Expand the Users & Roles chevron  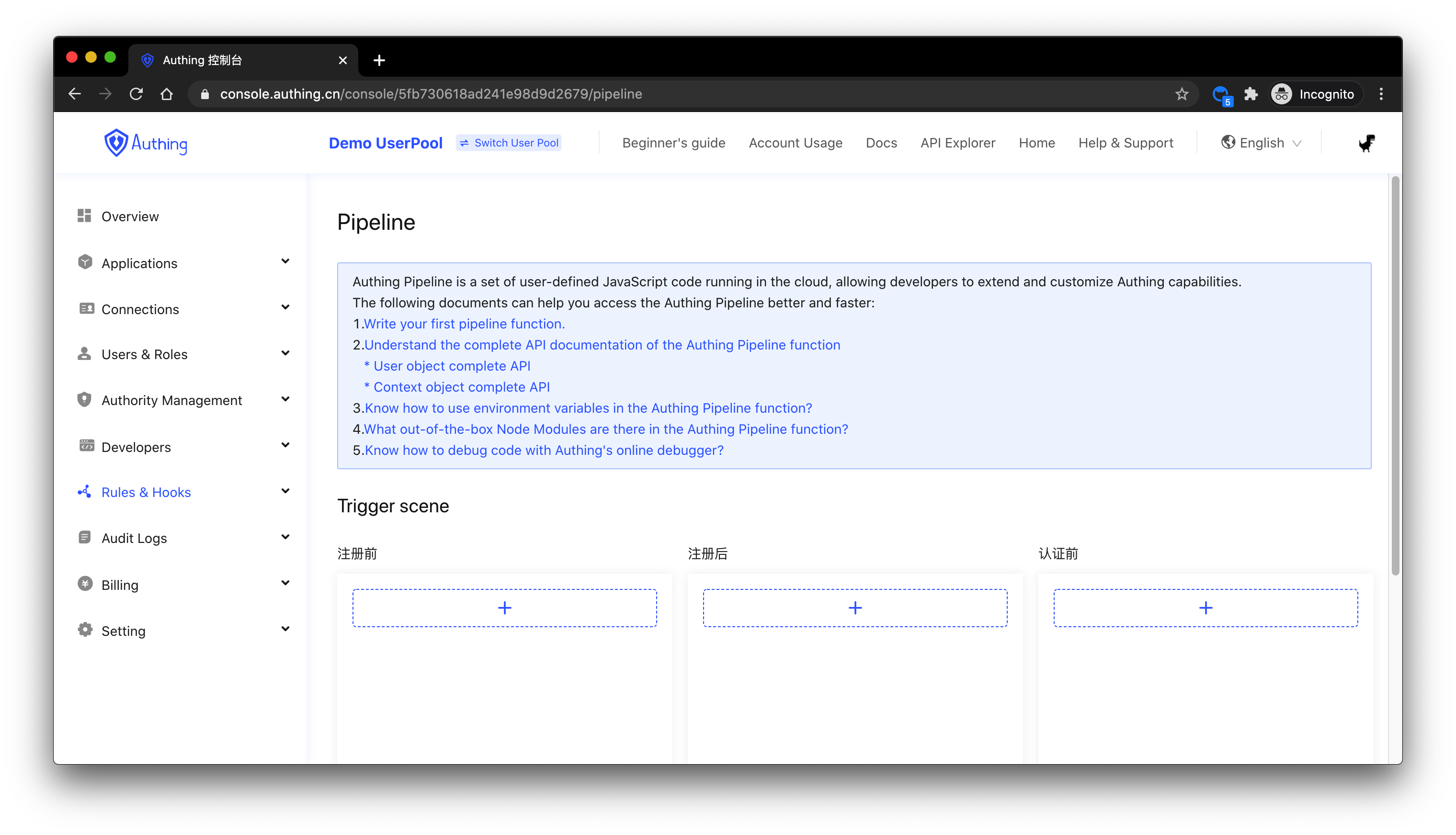(x=285, y=353)
